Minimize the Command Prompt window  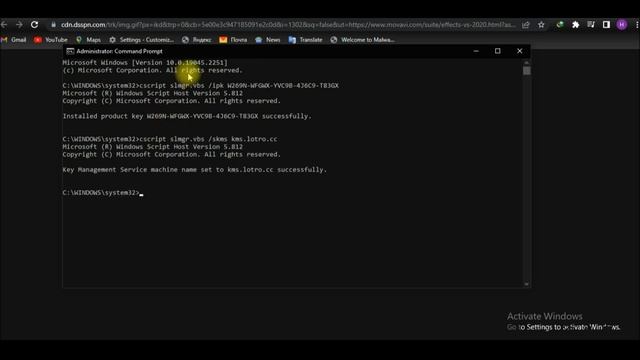pos(476,51)
